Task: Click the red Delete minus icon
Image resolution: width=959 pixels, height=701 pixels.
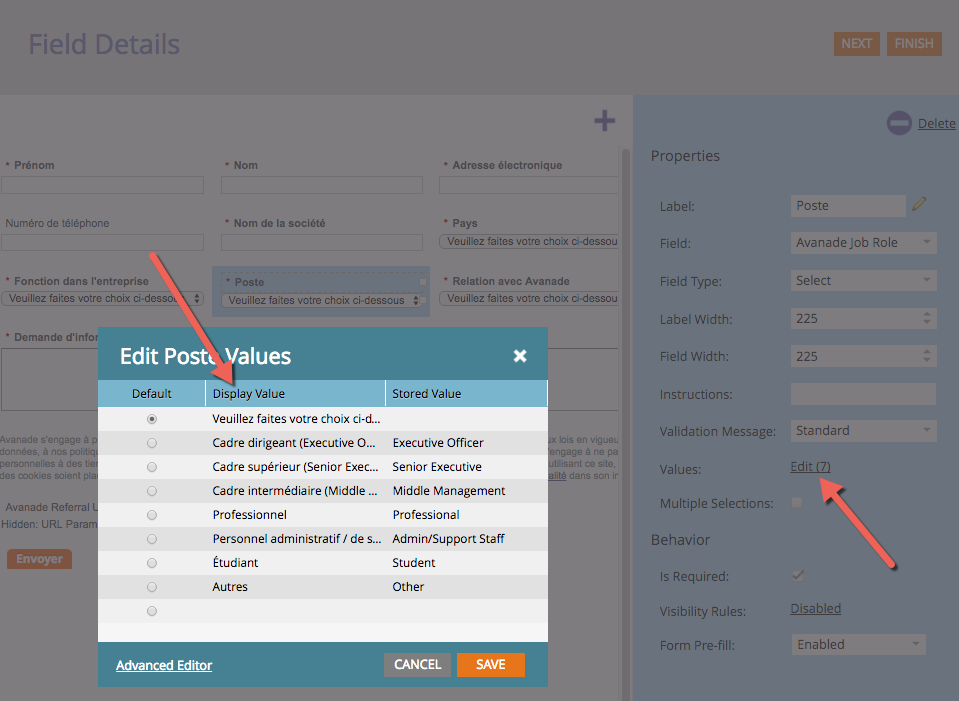Action: pos(899,123)
